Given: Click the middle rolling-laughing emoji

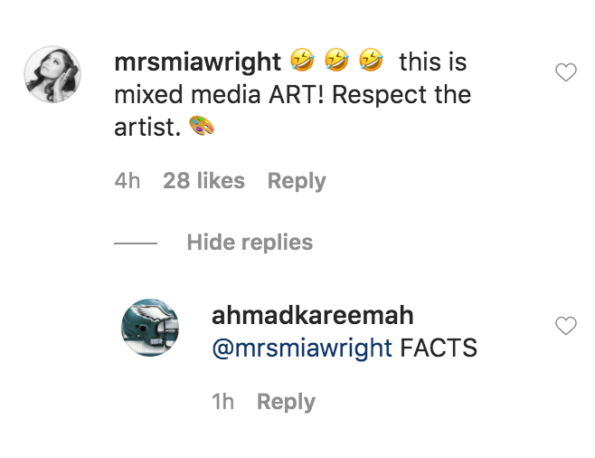Looking at the screenshot, I should coord(337,60).
